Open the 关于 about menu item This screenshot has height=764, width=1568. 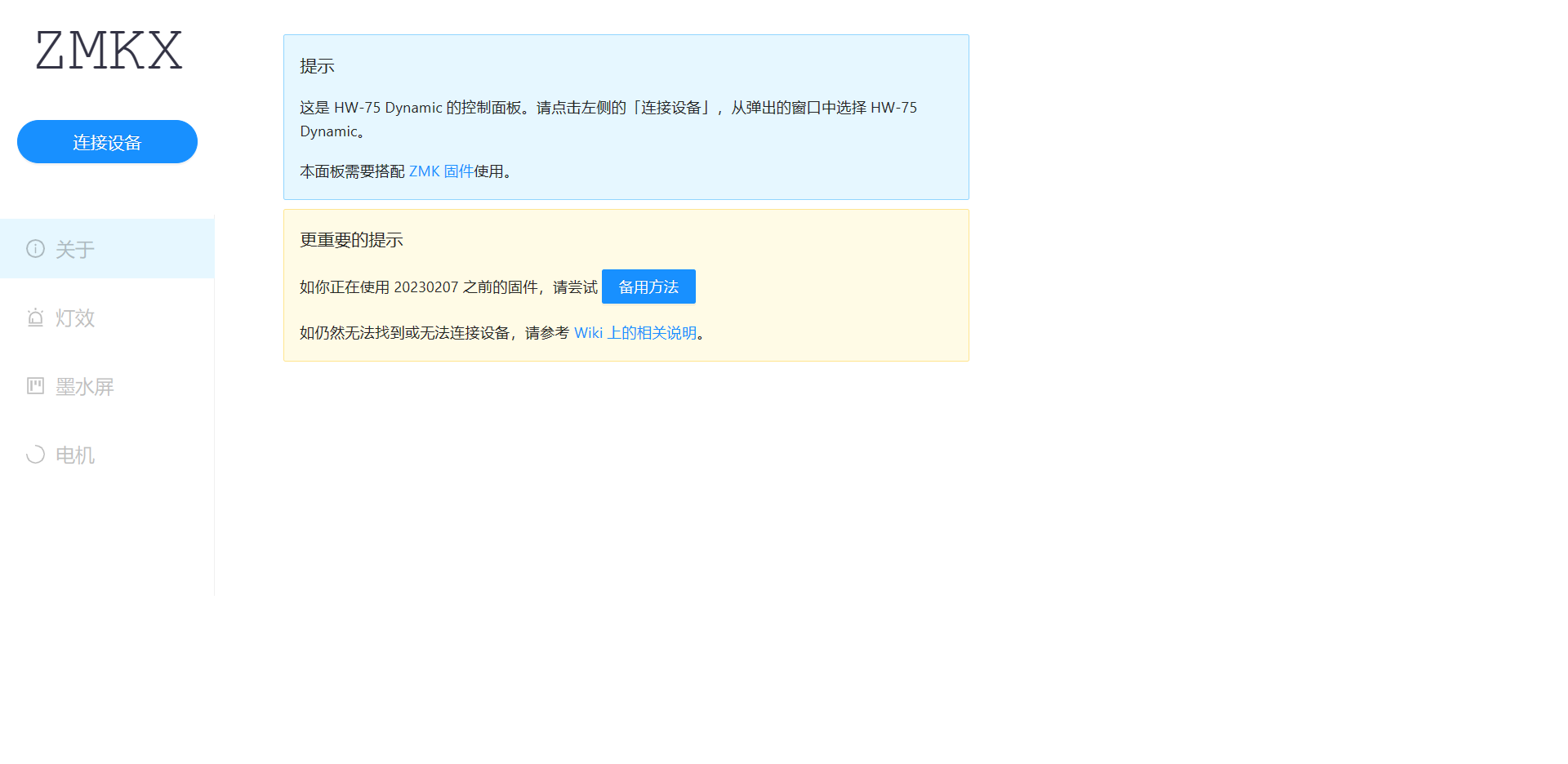pyautogui.click(x=107, y=249)
